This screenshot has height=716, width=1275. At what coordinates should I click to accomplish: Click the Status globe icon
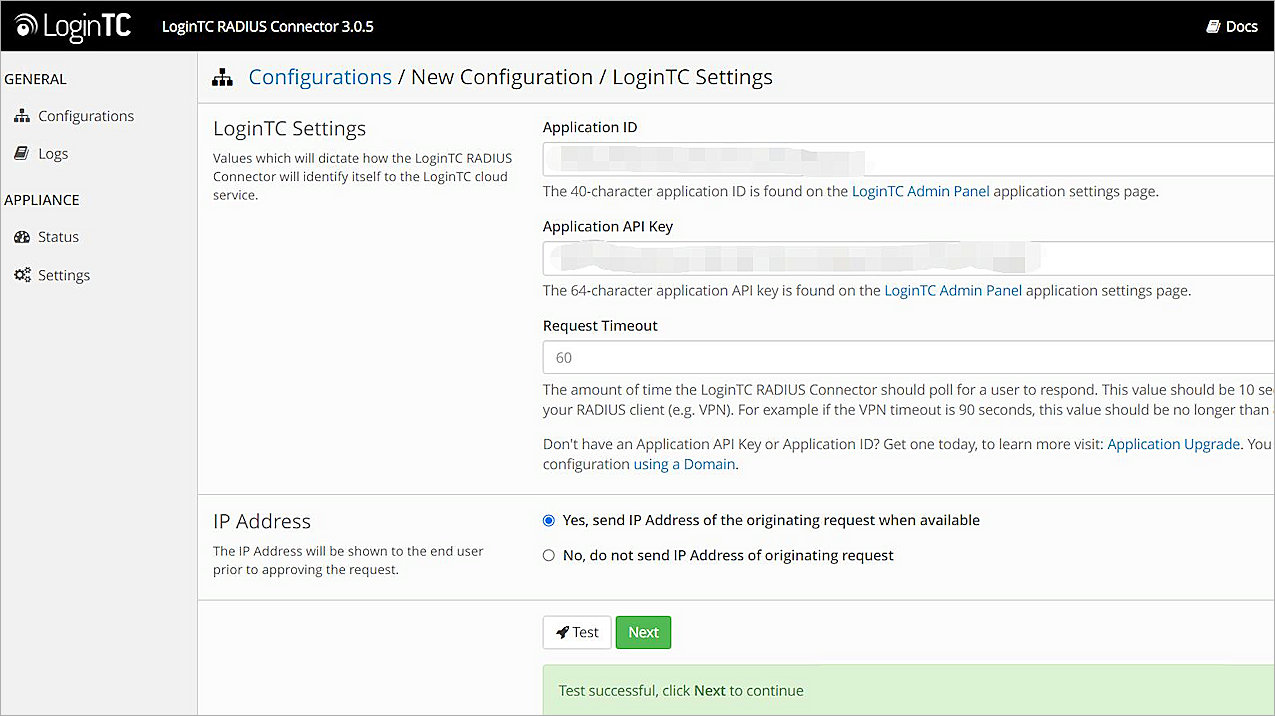pyautogui.click(x=23, y=237)
